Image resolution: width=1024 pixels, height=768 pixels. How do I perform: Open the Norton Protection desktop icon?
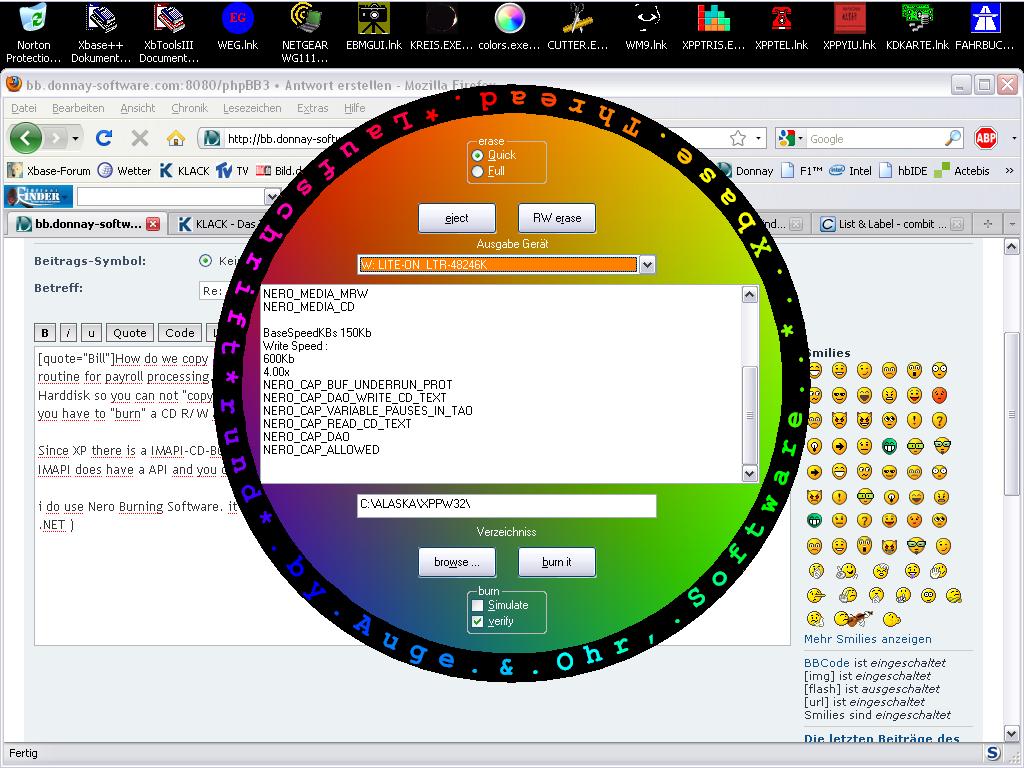click(x=33, y=28)
